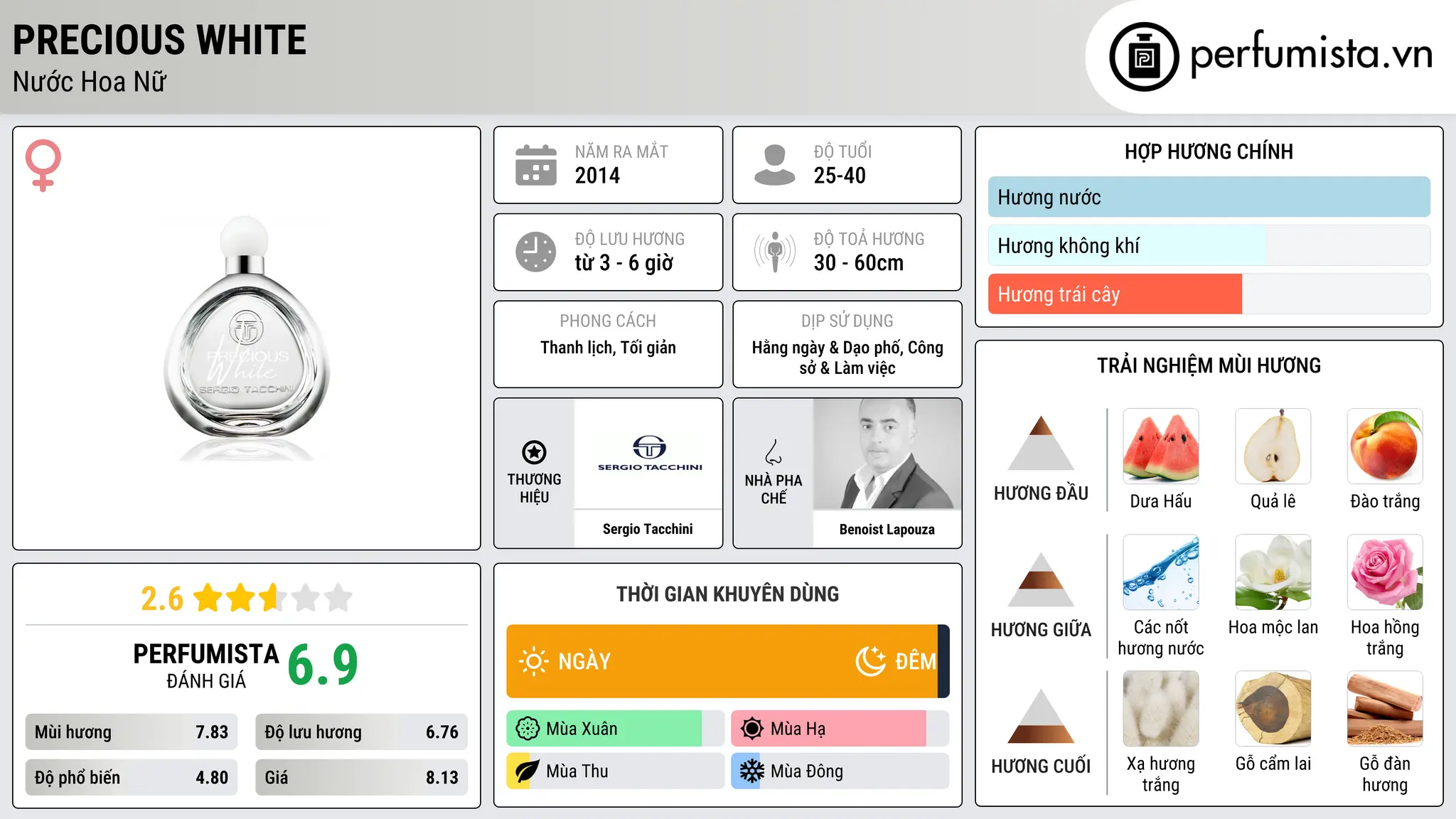This screenshot has height=819, width=1456.
Task: Click the Mùa Đông season bar
Action: pyautogui.click(x=840, y=771)
